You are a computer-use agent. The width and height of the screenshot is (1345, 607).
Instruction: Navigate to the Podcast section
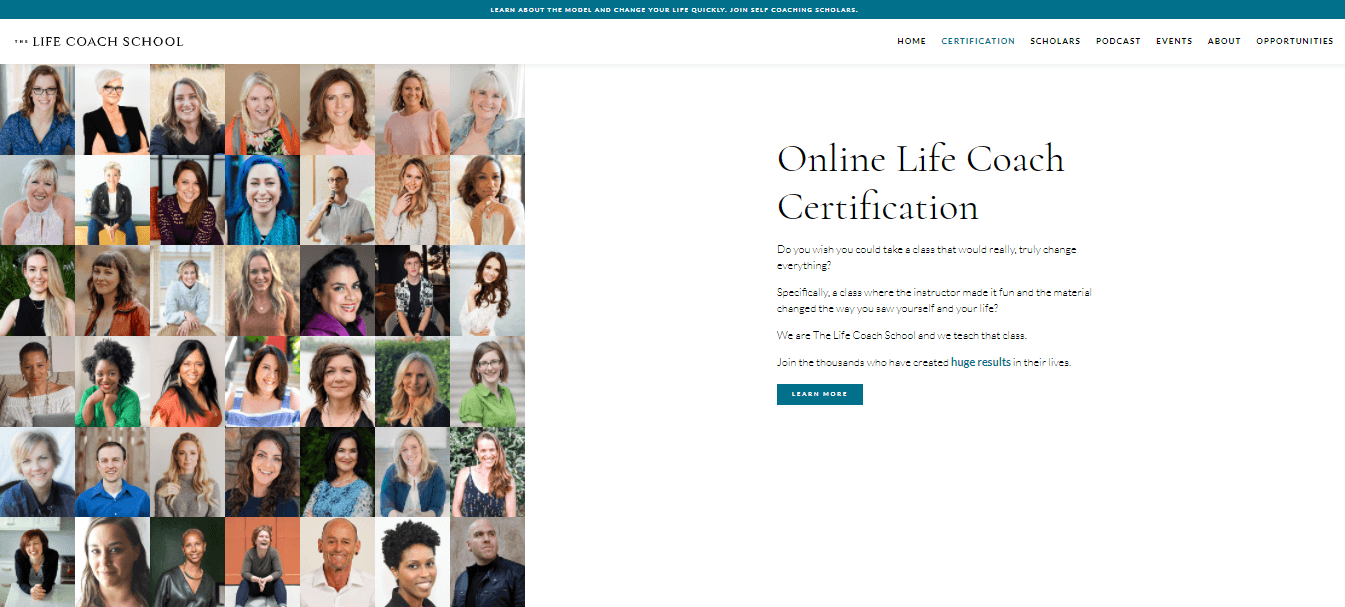click(1117, 42)
